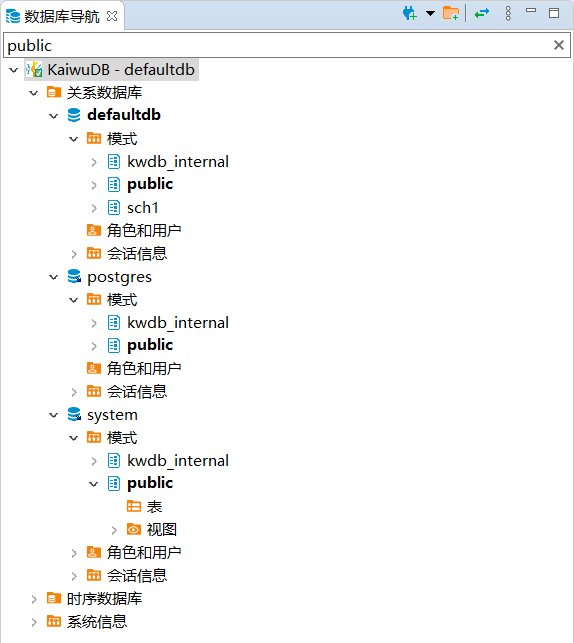This screenshot has height=643, width=574.
Task: Collapse the public schema under system
Action: pos(93,484)
